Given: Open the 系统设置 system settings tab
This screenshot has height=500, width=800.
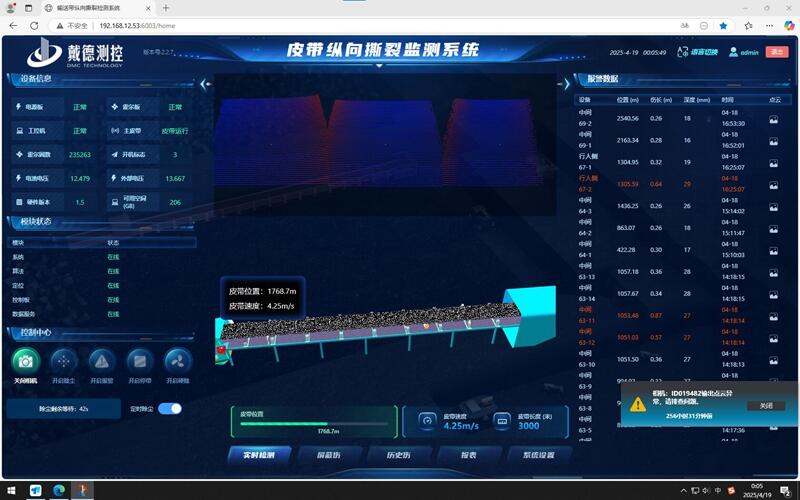Looking at the screenshot, I should (537, 454).
